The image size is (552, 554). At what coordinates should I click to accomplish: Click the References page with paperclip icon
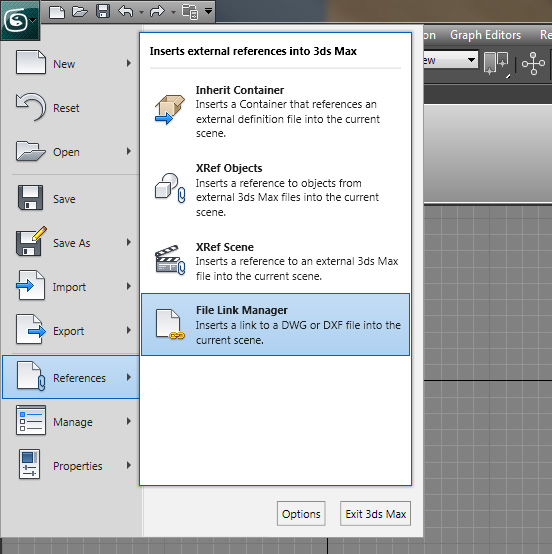point(31,376)
